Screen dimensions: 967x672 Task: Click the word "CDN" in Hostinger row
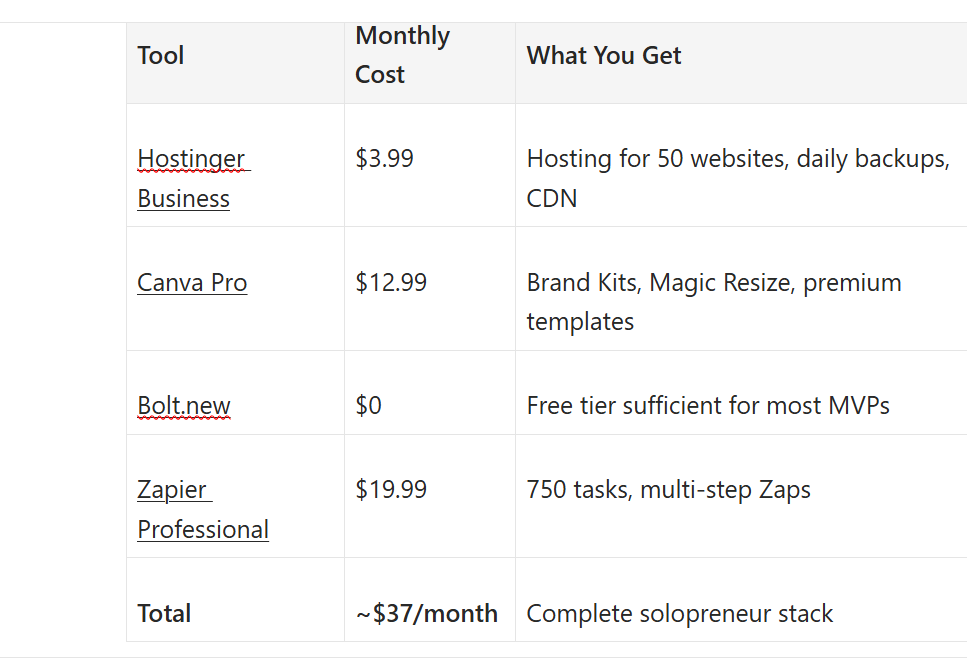pyautogui.click(x=552, y=198)
